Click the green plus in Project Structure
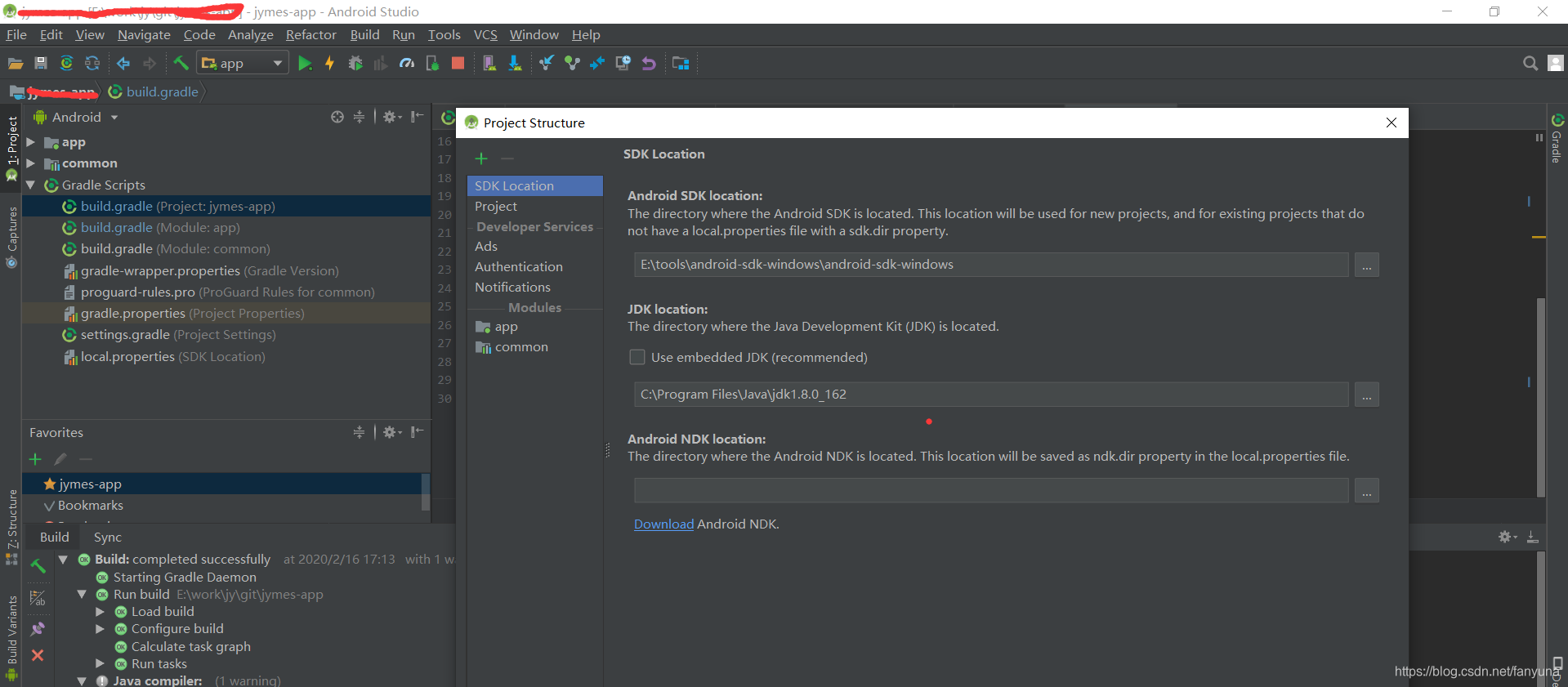The height and width of the screenshot is (687, 1568). point(481,158)
